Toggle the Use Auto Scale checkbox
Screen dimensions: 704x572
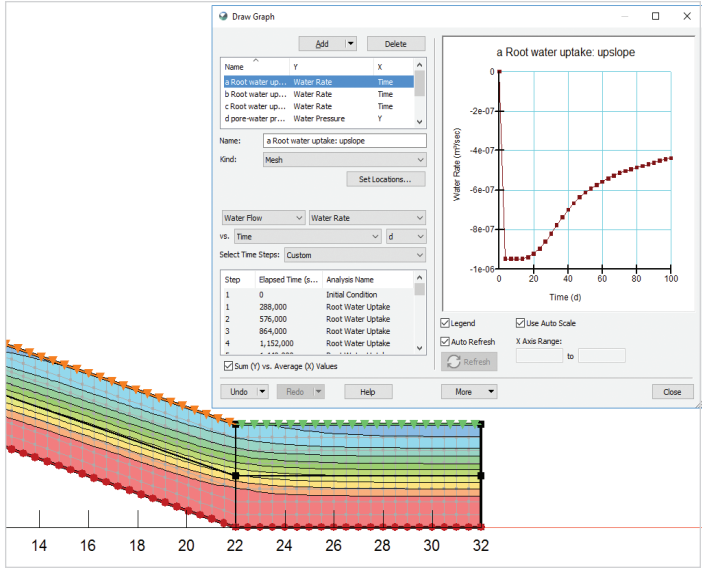tap(520, 324)
